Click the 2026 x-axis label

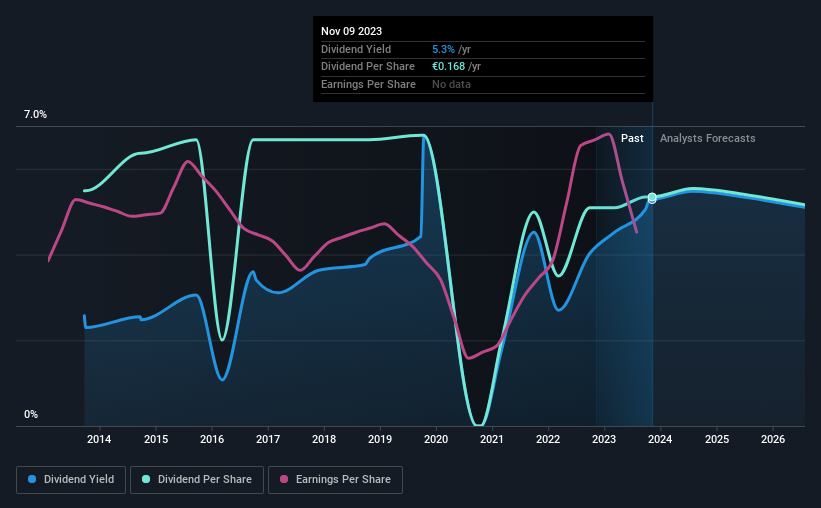pos(773,439)
